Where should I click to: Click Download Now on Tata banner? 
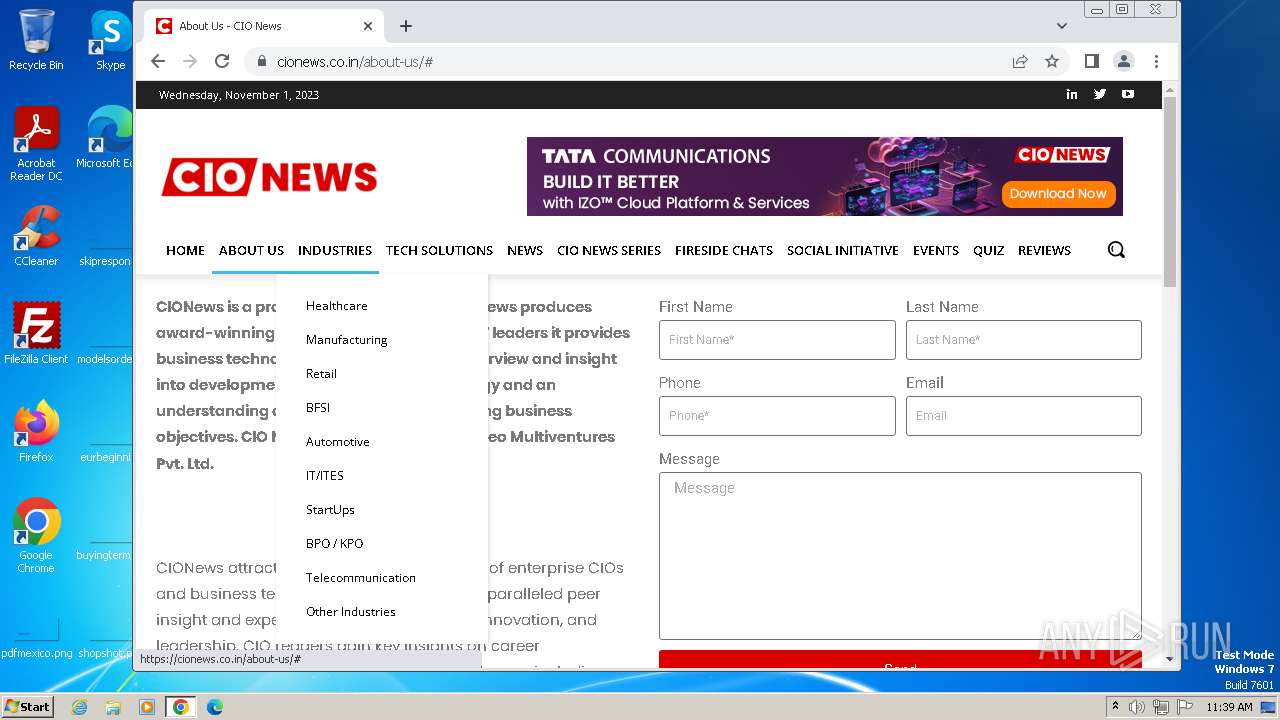(1058, 194)
